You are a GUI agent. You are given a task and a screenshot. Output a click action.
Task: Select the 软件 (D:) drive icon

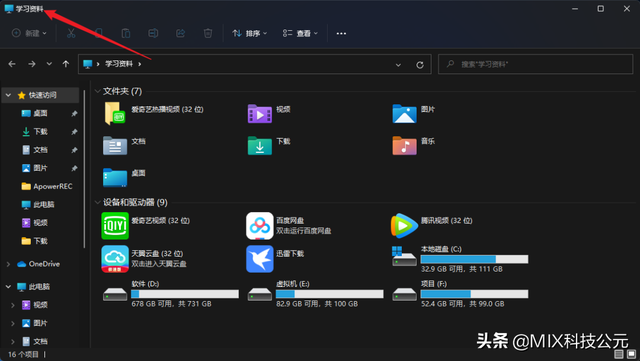click(115, 294)
